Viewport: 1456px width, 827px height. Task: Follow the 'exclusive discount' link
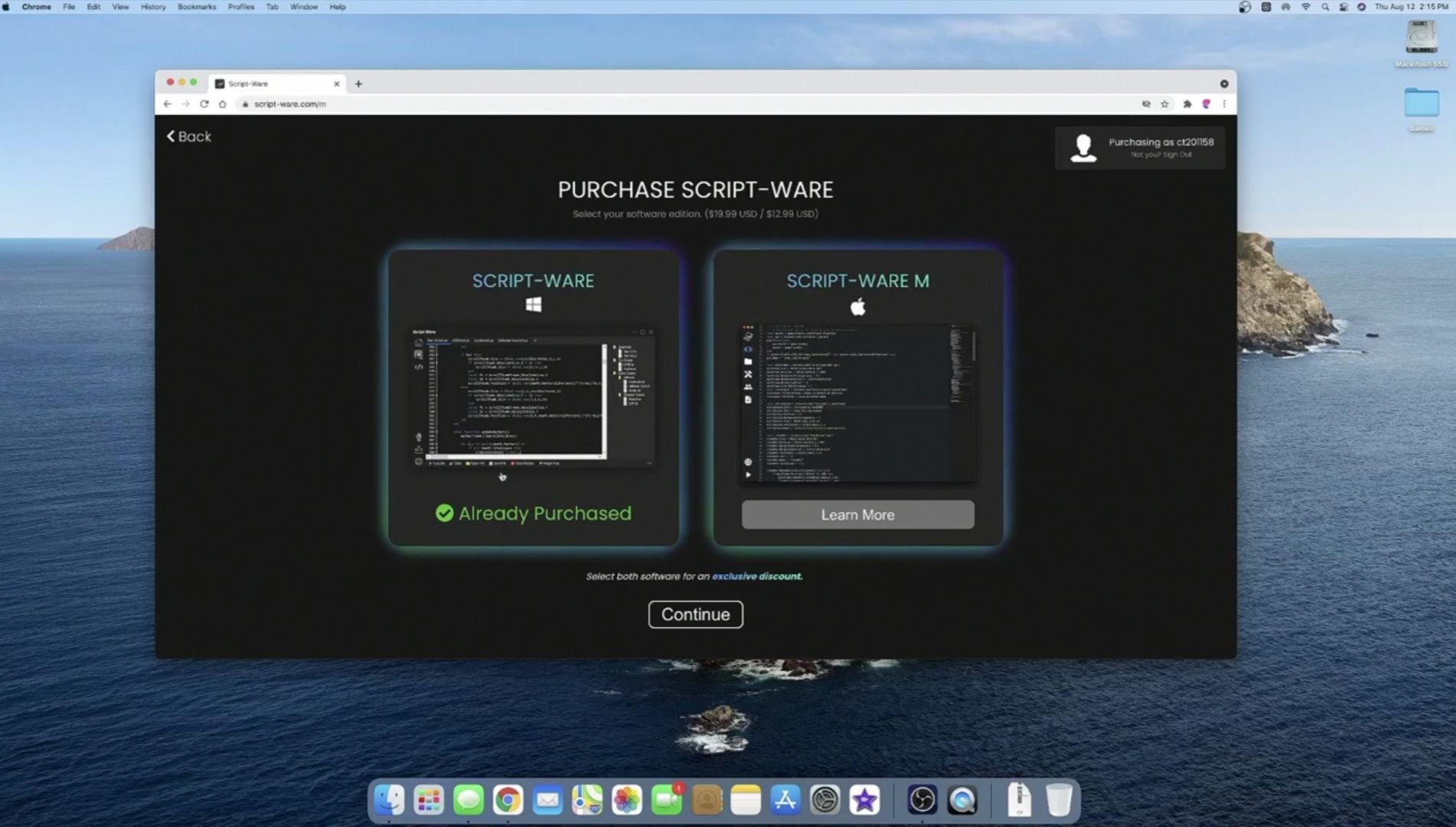point(757,576)
